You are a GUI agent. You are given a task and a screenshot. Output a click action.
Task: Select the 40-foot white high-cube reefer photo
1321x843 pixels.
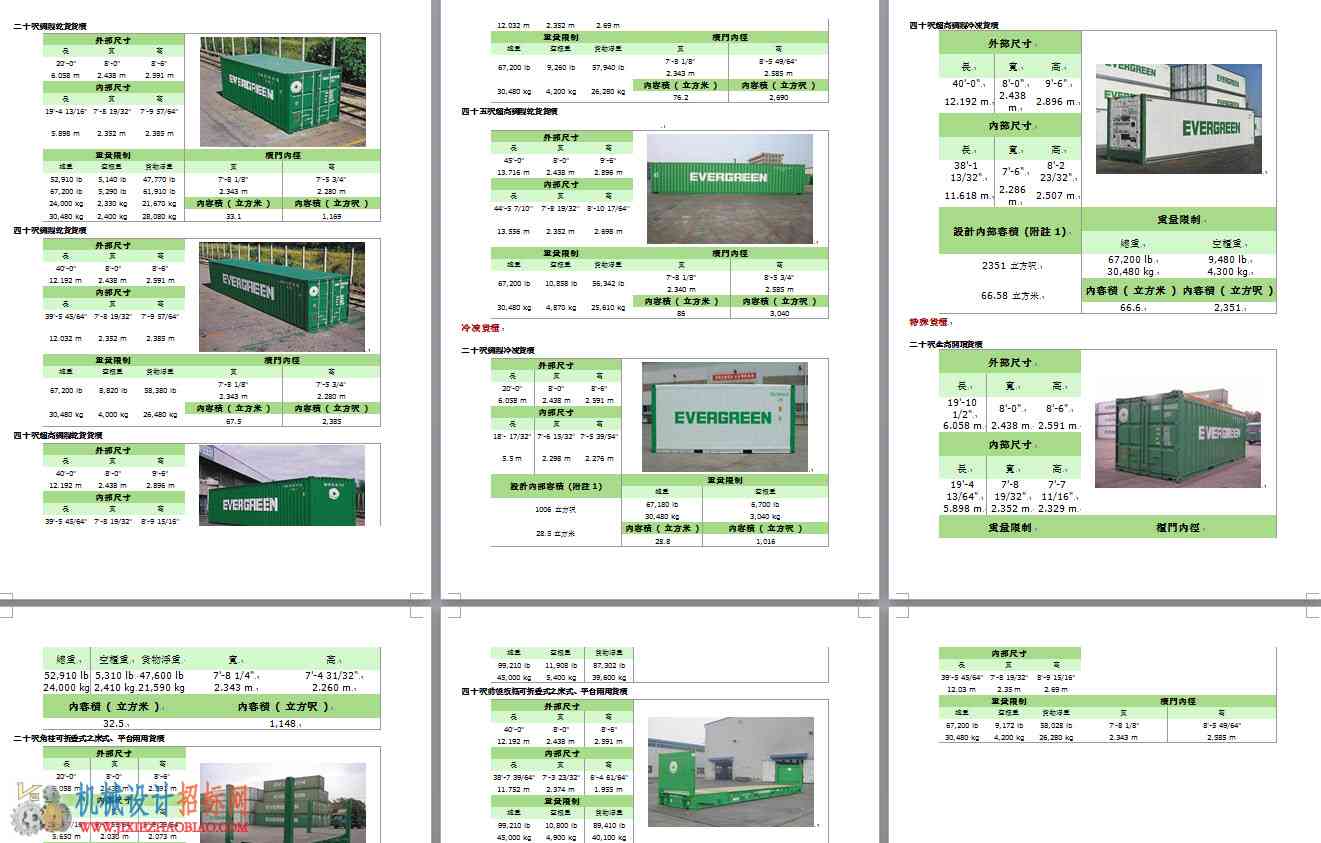(x=1179, y=118)
